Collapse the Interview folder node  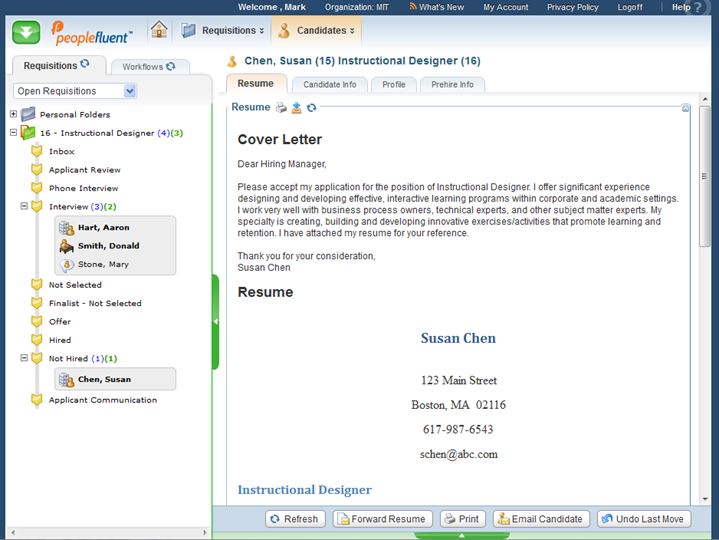click(x=23, y=206)
